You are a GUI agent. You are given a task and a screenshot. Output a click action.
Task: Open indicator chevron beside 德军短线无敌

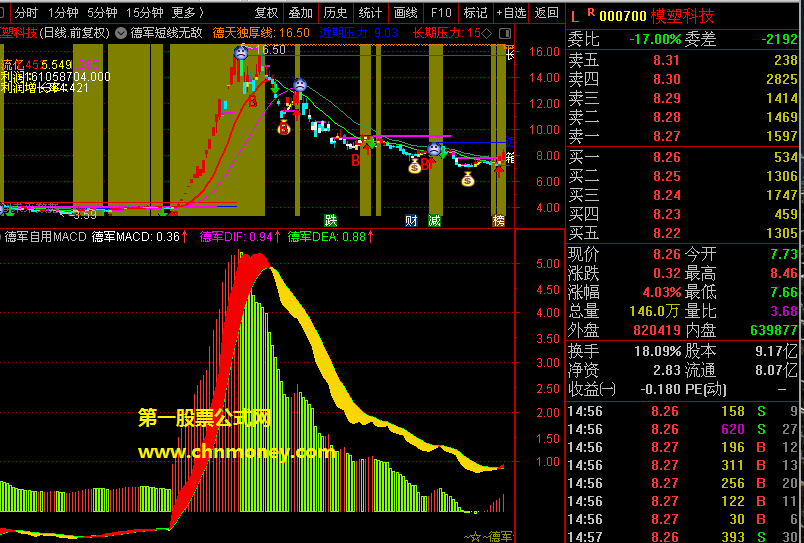pyautogui.click(x=121, y=33)
